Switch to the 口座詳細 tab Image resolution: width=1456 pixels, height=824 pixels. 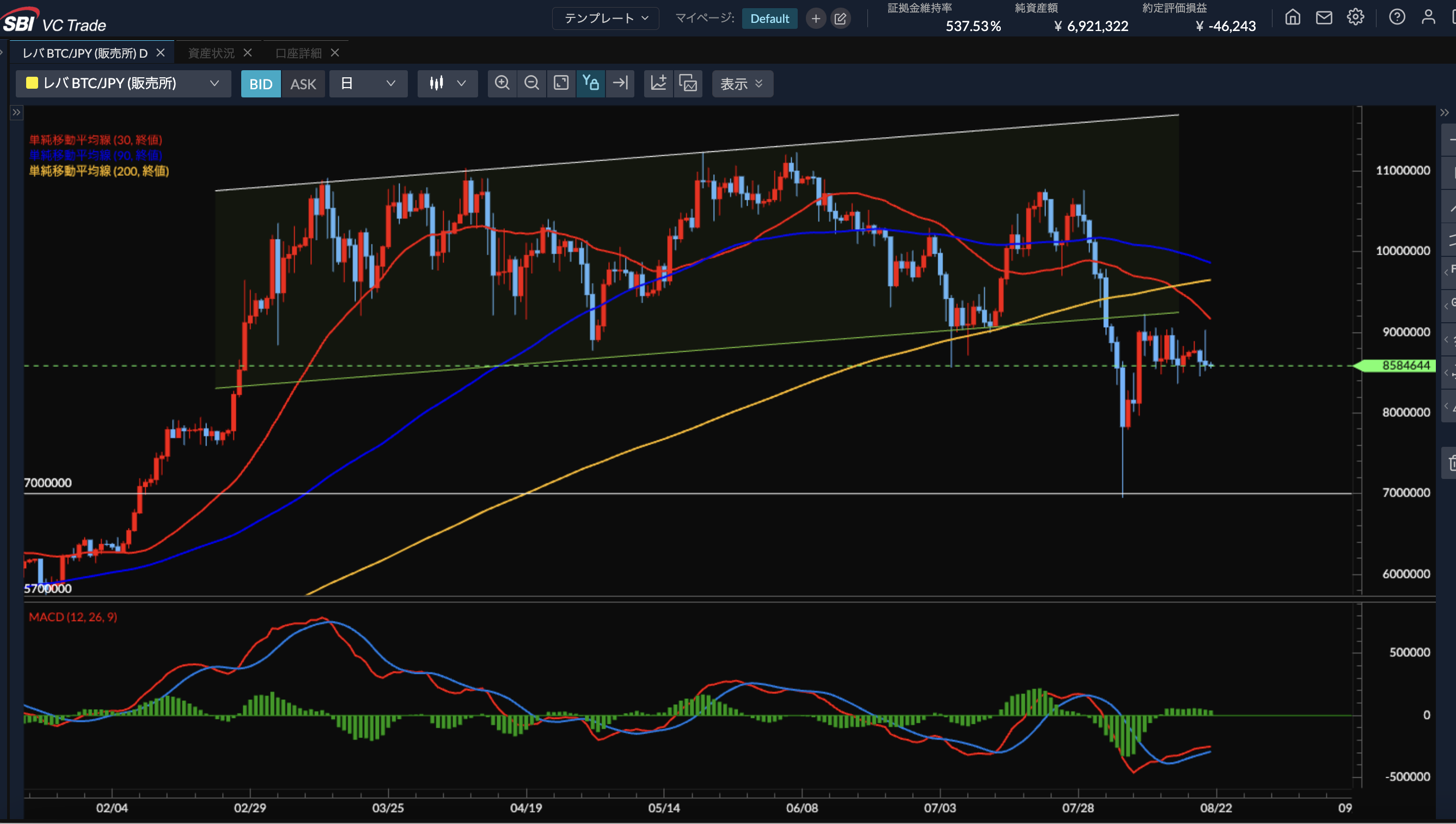(298, 53)
